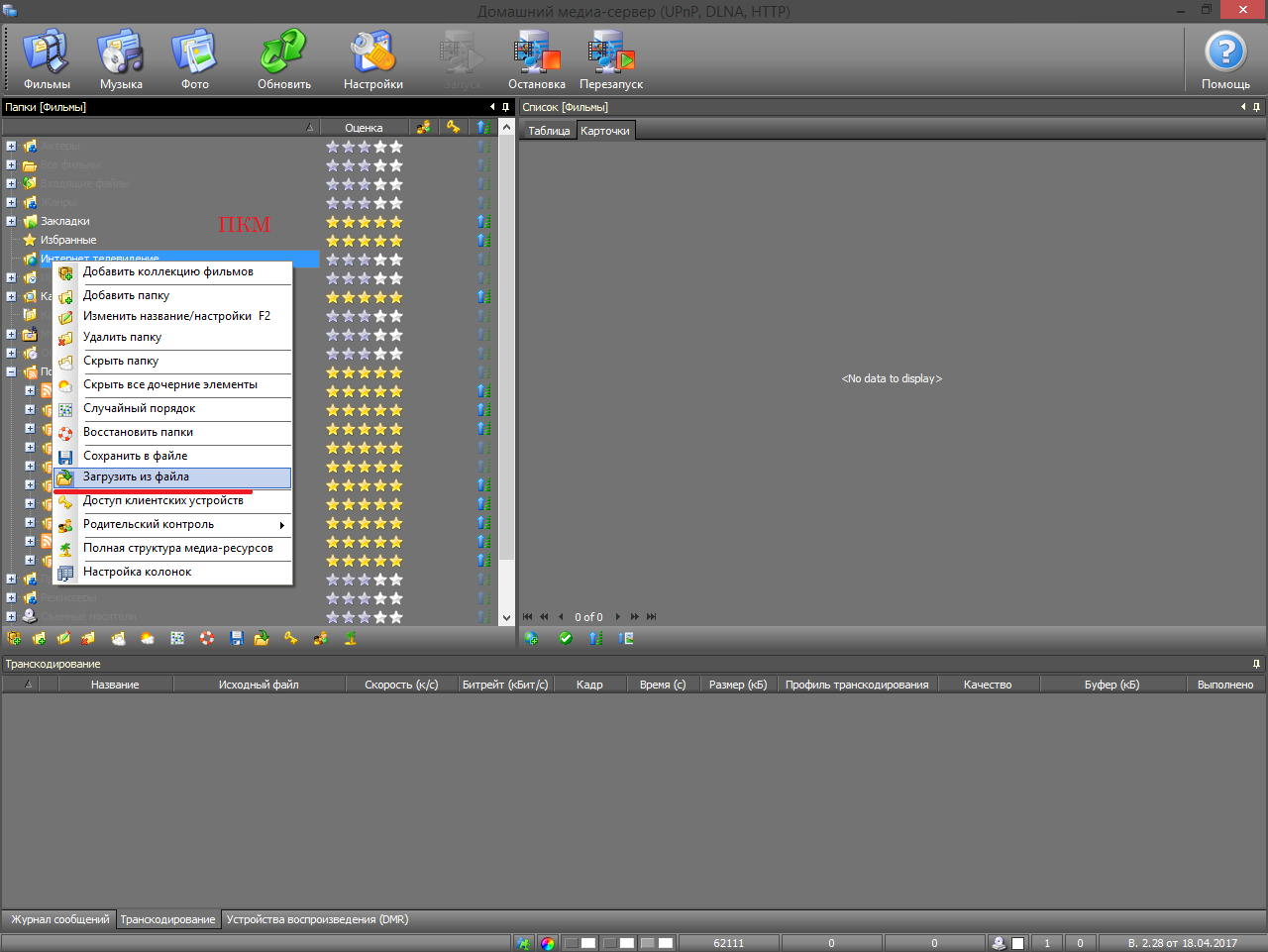Open Настройки from the main toolbar

tap(373, 60)
